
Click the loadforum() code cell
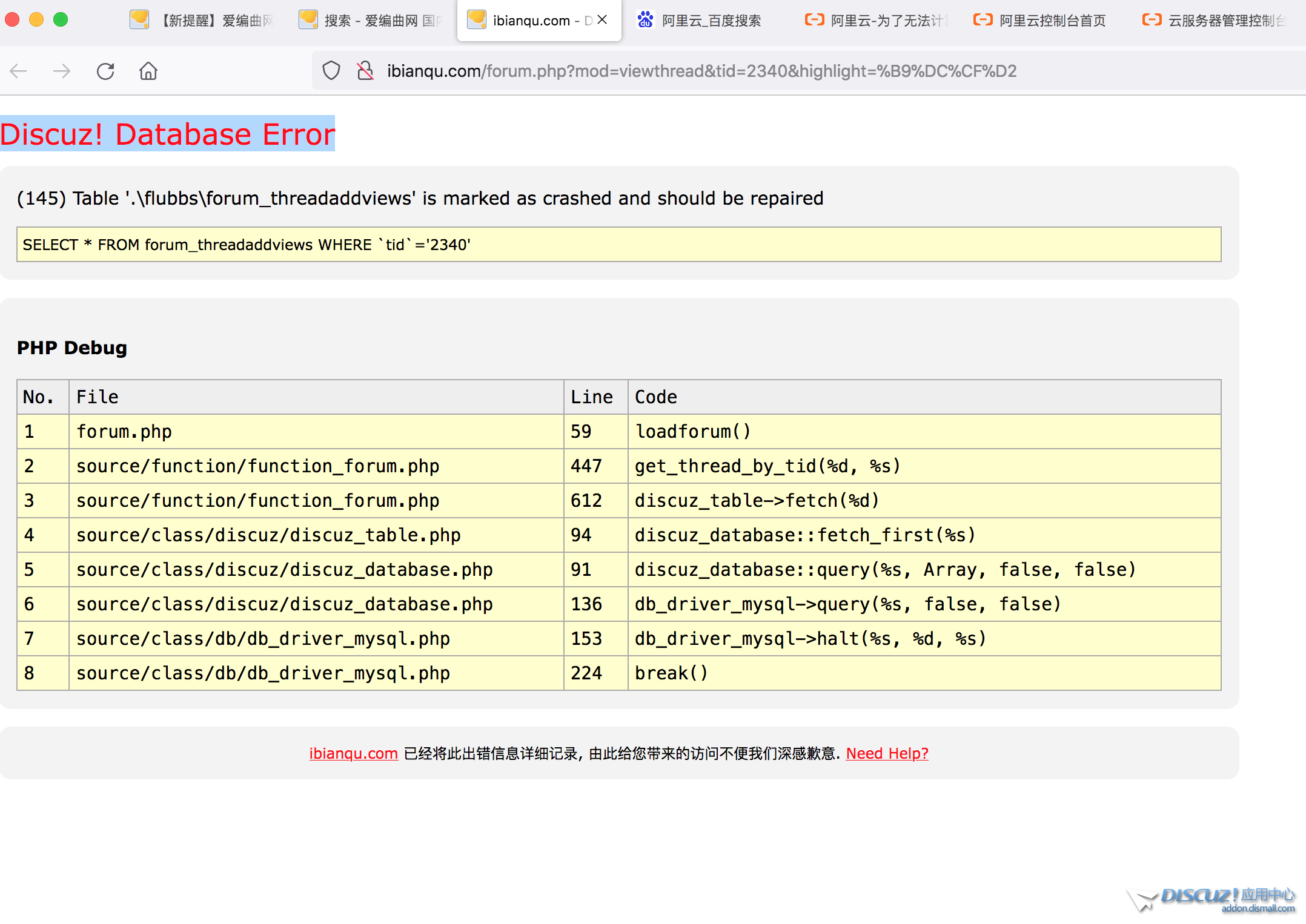pos(924,432)
